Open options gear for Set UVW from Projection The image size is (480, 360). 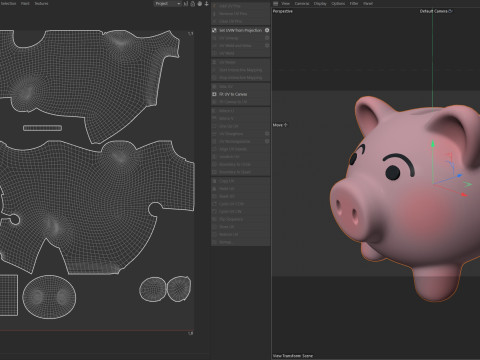point(267,30)
